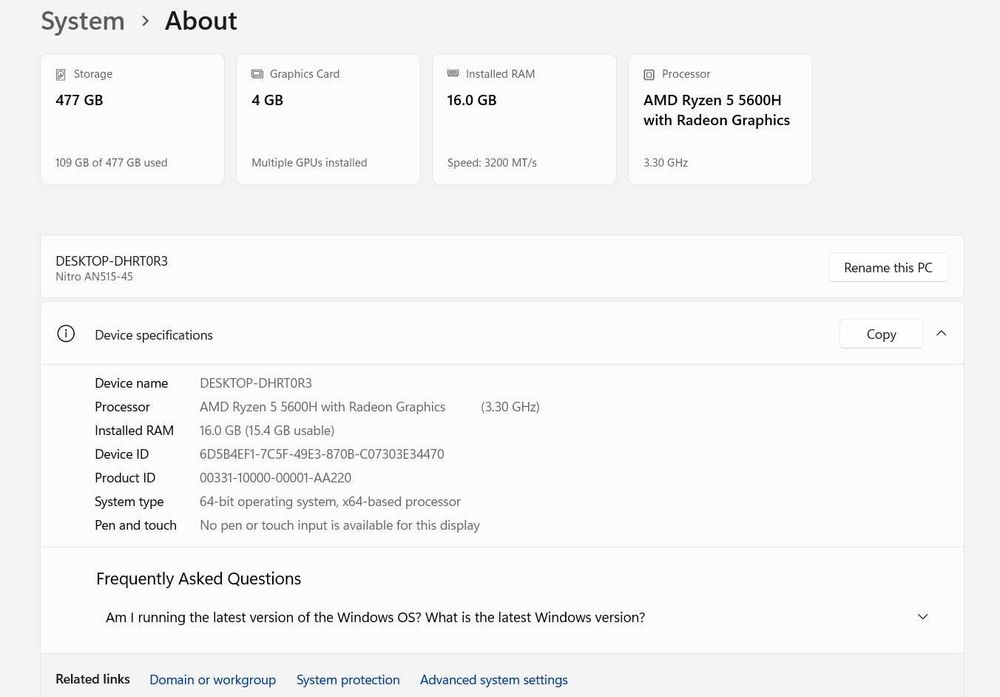Collapse the Device specifications section

point(941,334)
